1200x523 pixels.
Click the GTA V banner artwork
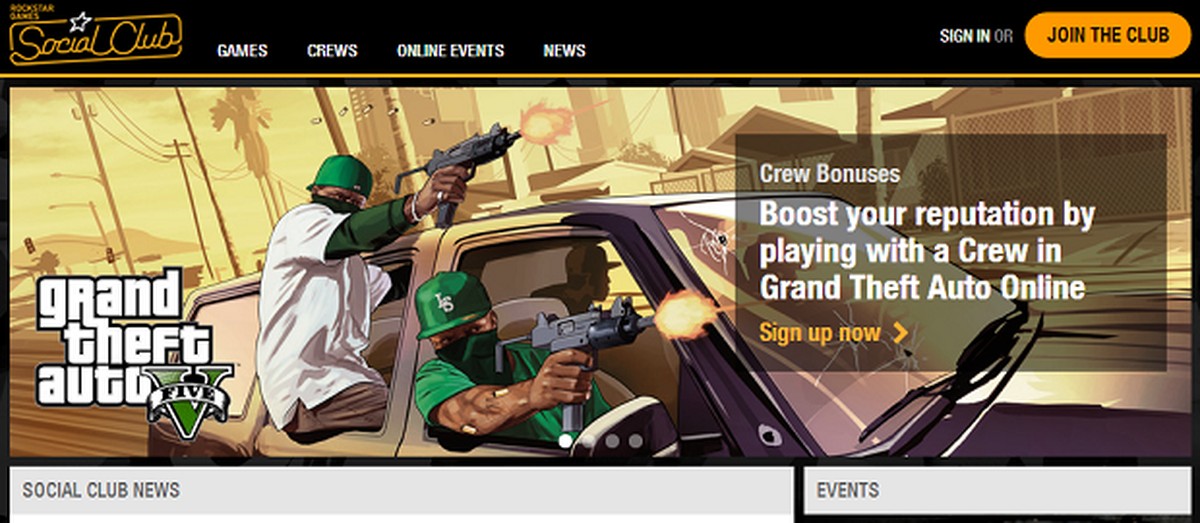[x=600, y=272]
